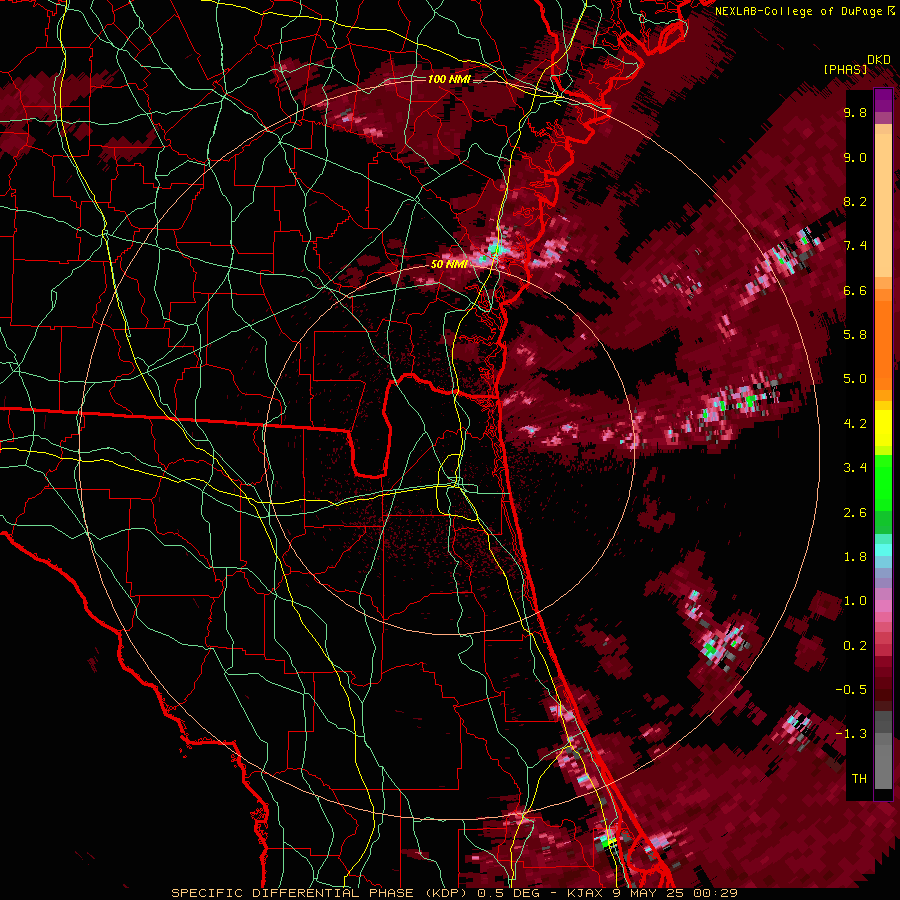Click the -0.5 value on the scale
The width and height of the screenshot is (900, 900).
pos(851,689)
